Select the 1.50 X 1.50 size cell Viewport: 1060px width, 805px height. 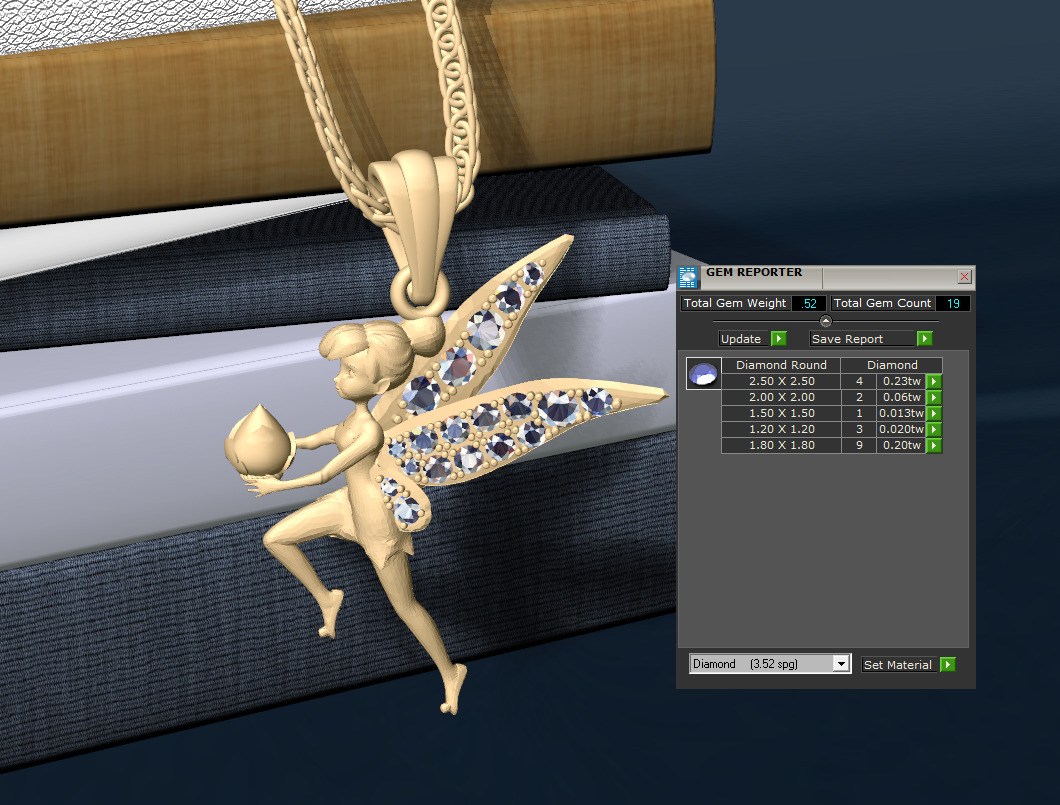tap(781, 413)
